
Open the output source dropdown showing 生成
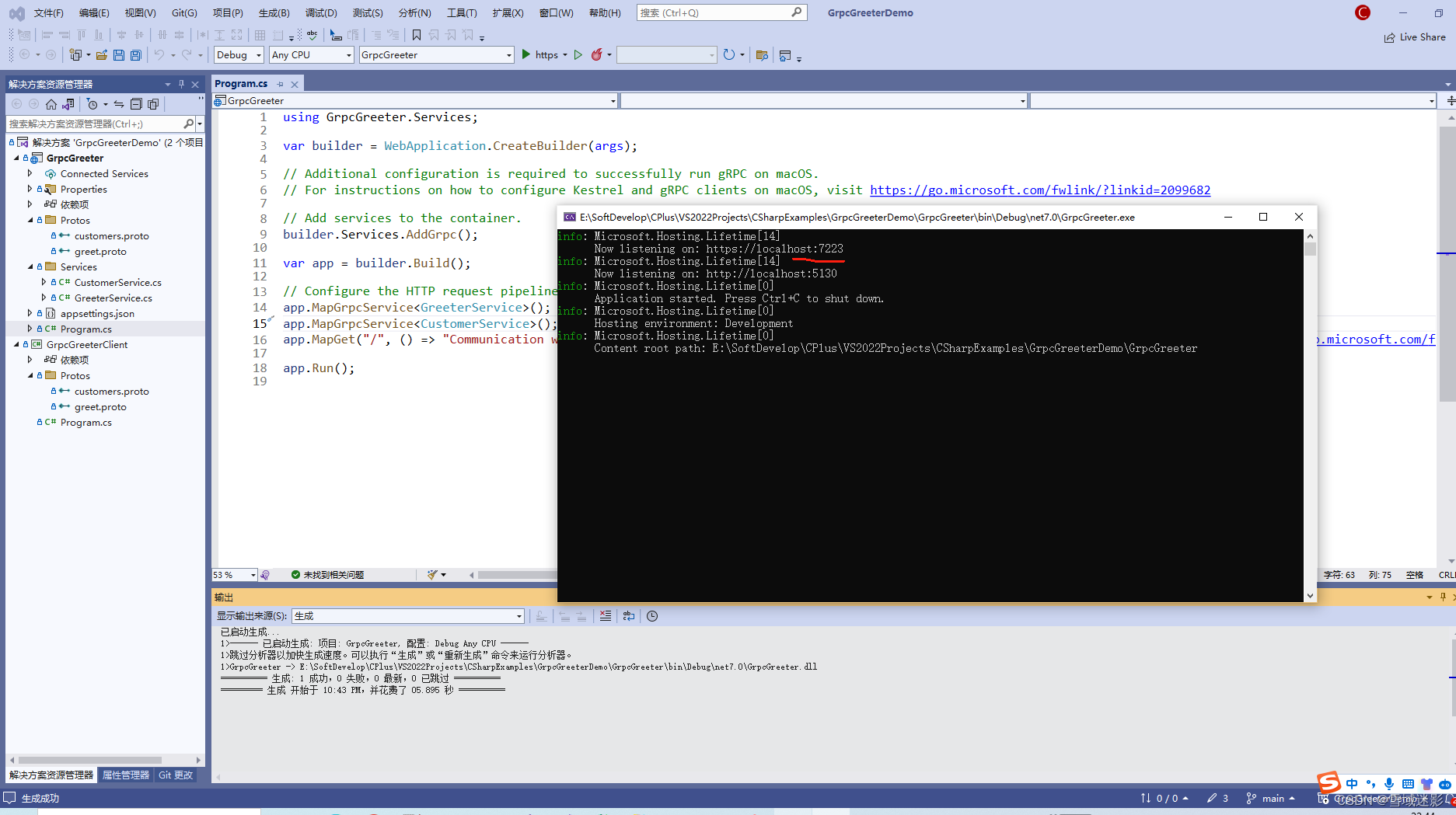point(408,616)
